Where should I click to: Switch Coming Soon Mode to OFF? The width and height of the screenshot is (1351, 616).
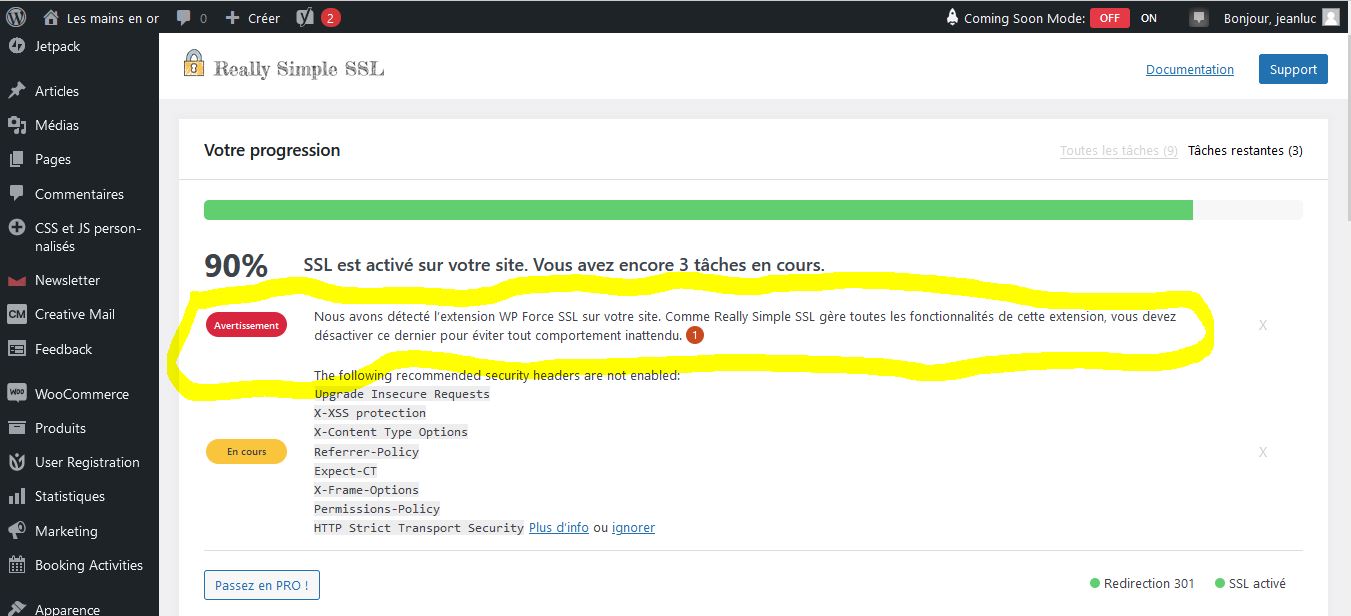pos(1109,18)
